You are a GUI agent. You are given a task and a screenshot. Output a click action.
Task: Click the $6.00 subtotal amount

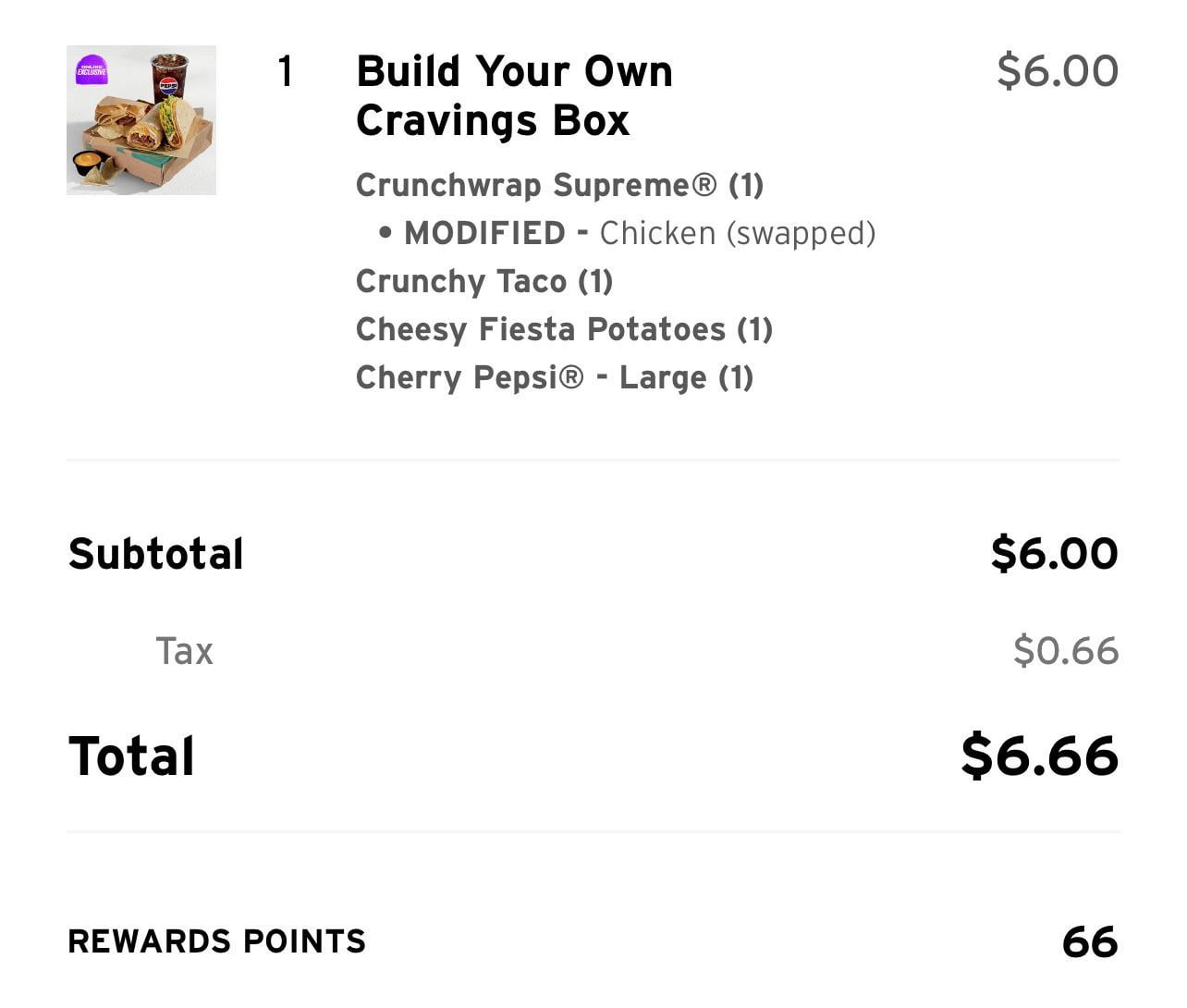pyautogui.click(x=1054, y=553)
